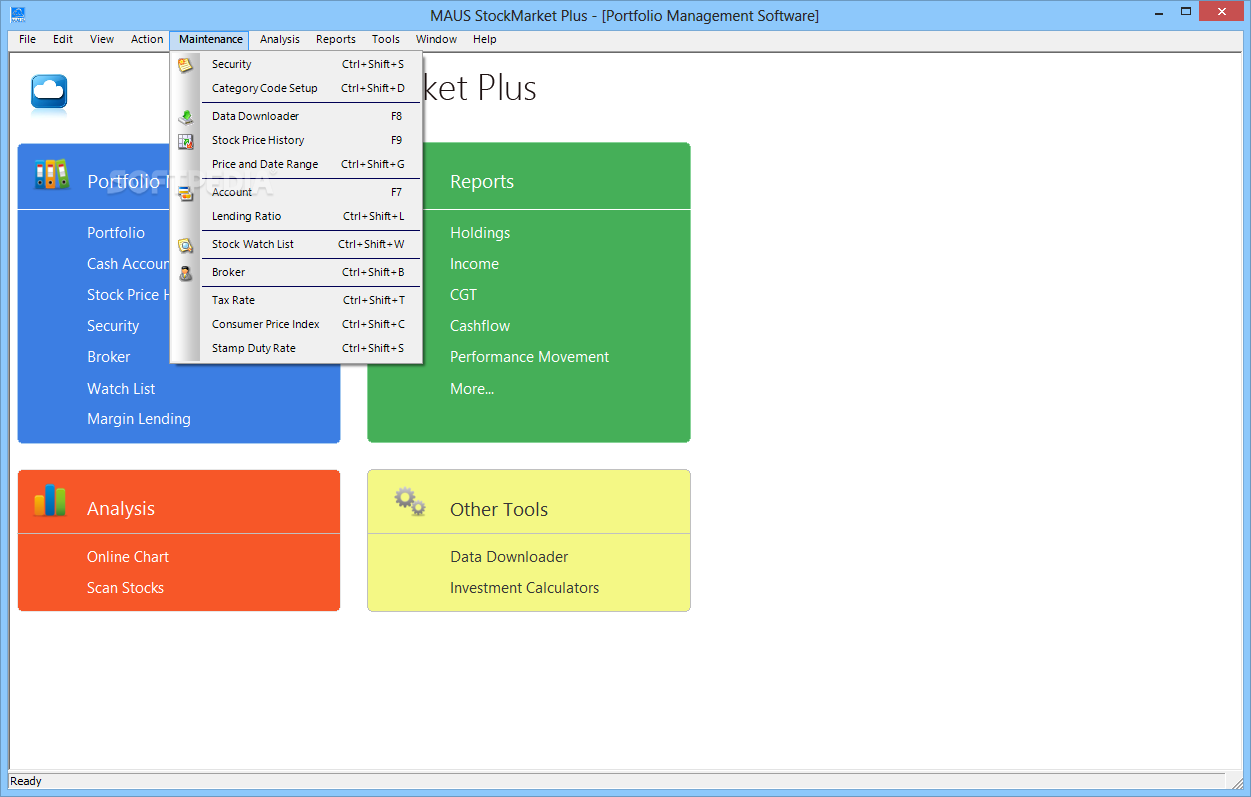The height and width of the screenshot is (797, 1251).
Task: Open the Tools menu
Action: click(x=386, y=40)
